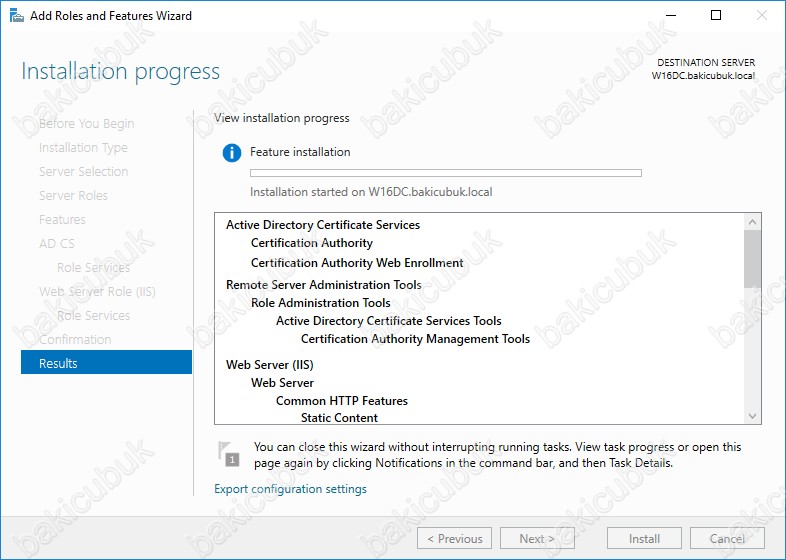Image resolution: width=786 pixels, height=560 pixels.
Task: Click the Cancel button
Action: click(727, 538)
